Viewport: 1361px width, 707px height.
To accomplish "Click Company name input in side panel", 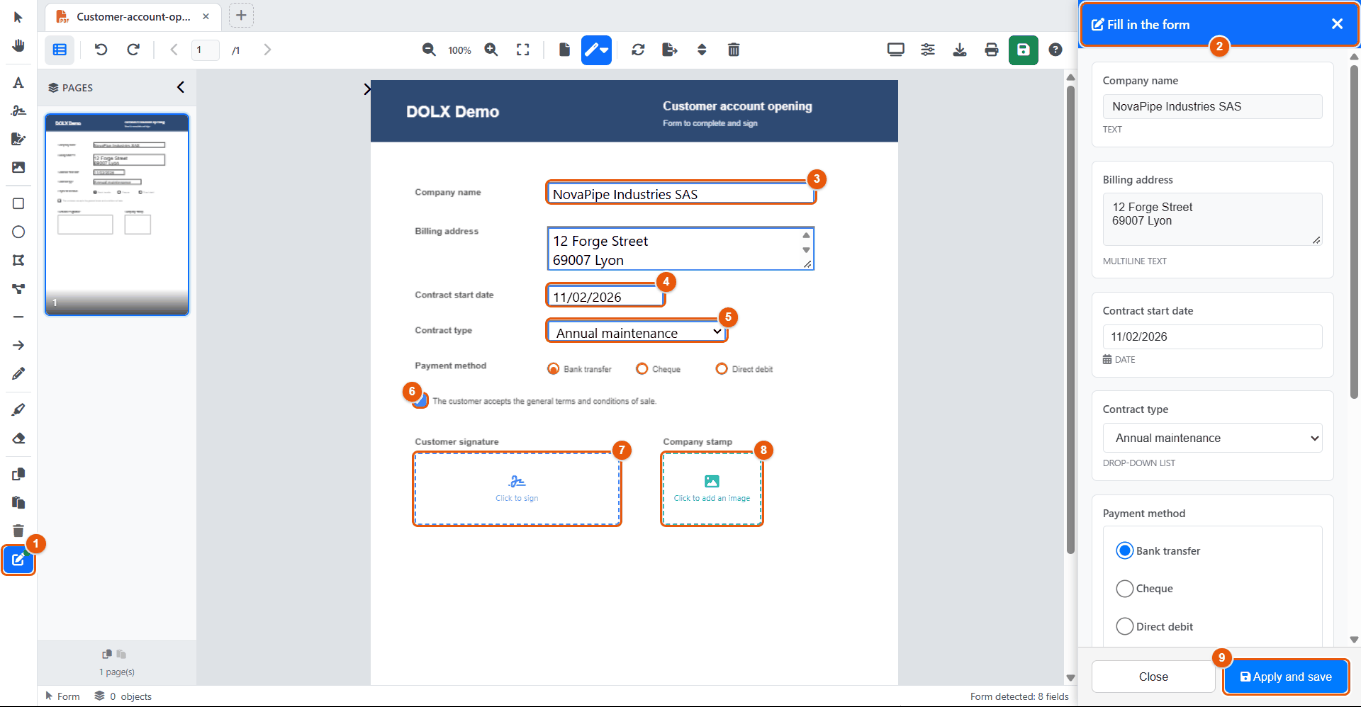I will 1213,106.
